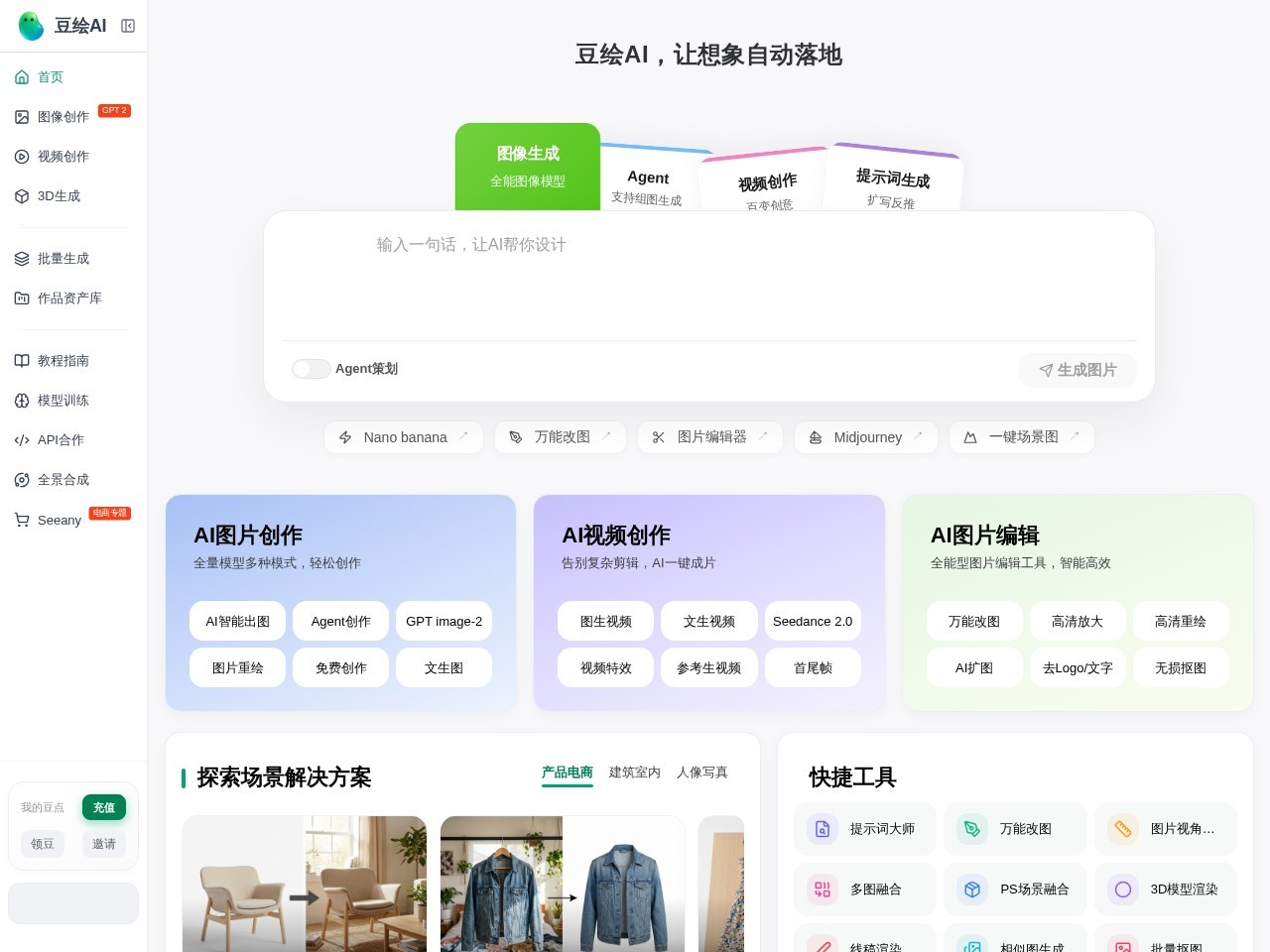1270x952 pixels.
Task: Click the 邀请 invite button
Action: (104, 844)
